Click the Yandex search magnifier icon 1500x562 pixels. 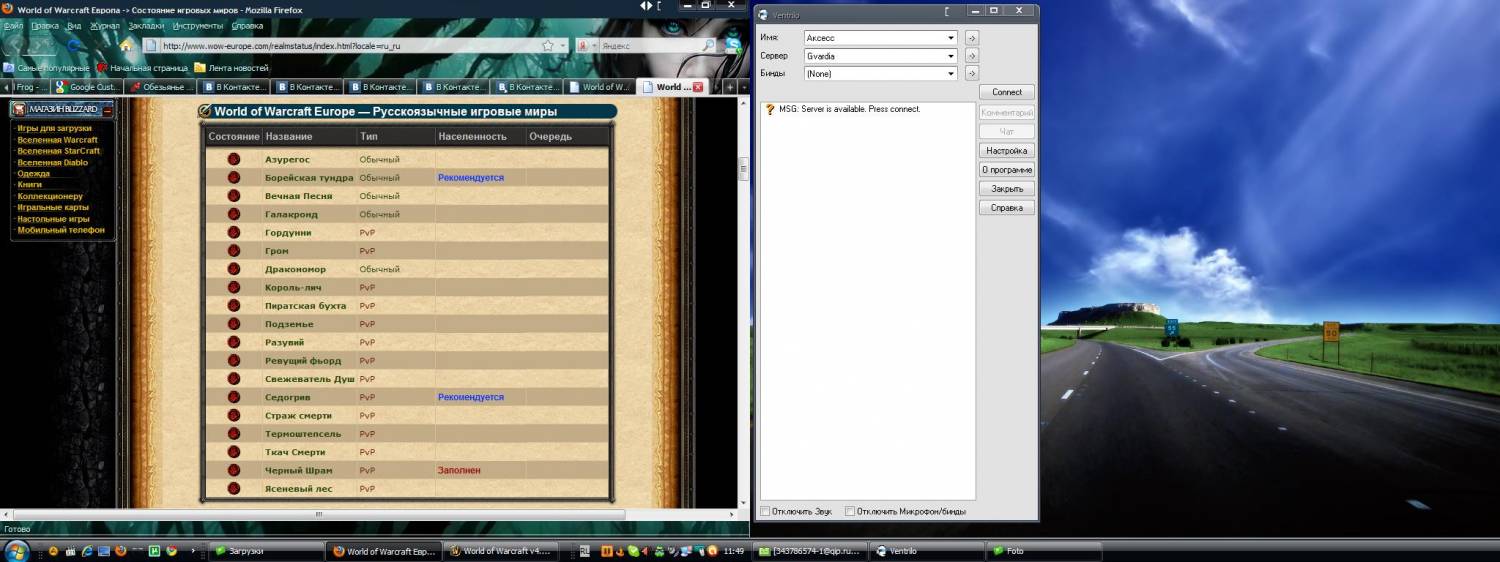point(708,45)
